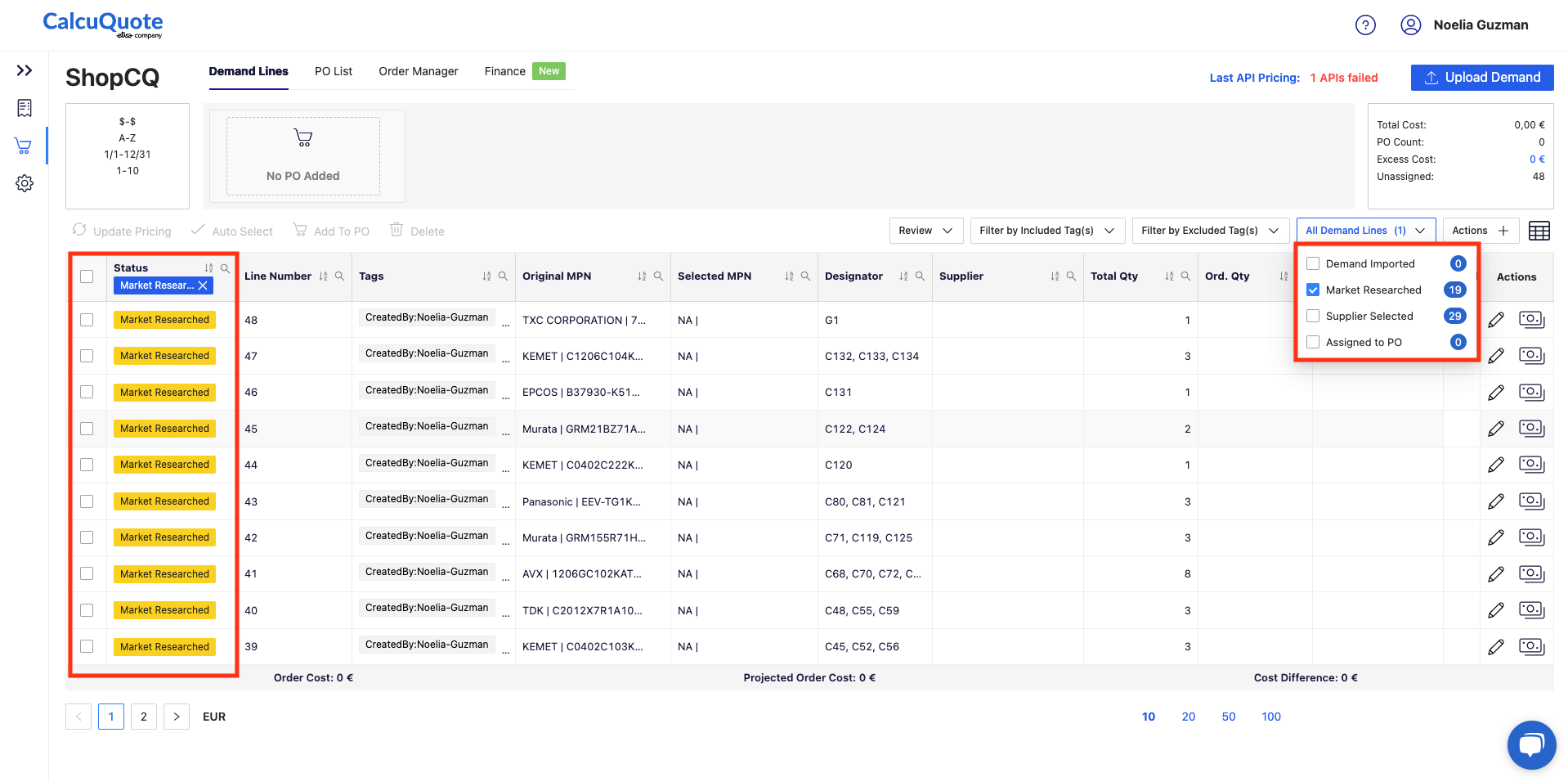The height and width of the screenshot is (782, 1568).
Task: Open pricing icon for line 48
Action: (1531, 319)
